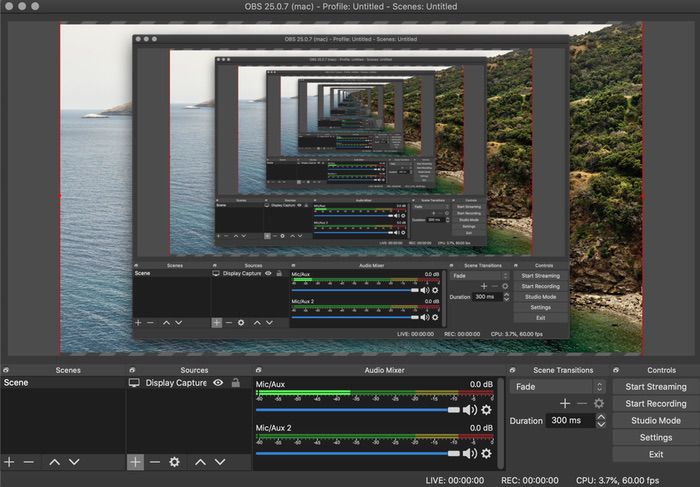Click the Audio Mixer panel title
Screen dimensions: 700x487
click(x=384, y=370)
